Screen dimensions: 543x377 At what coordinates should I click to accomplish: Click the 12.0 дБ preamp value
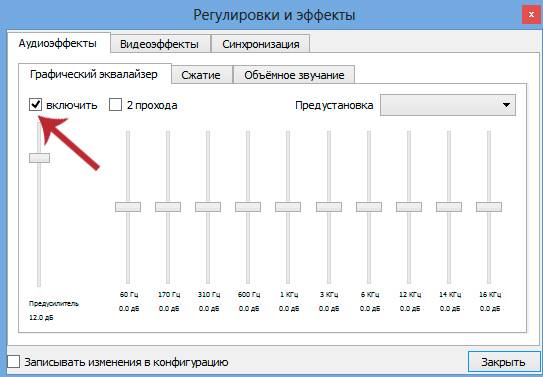point(41,317)
